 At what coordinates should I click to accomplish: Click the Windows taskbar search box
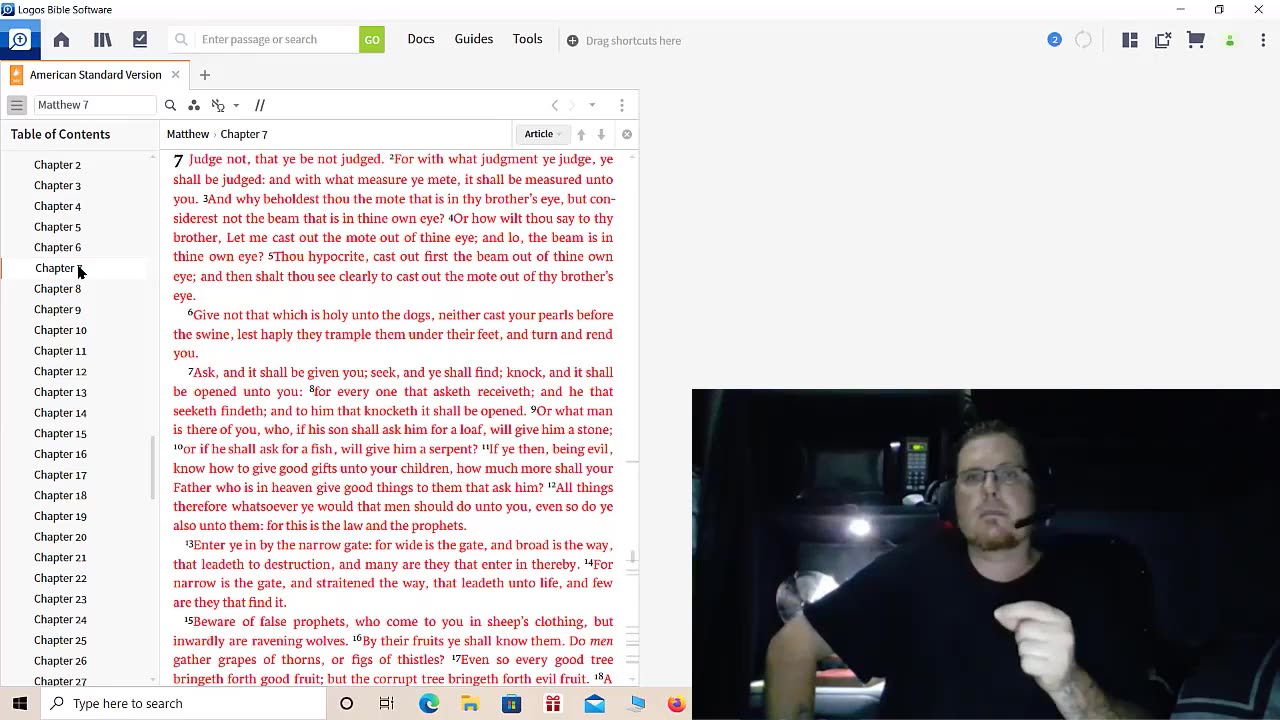tap(183, 704)
